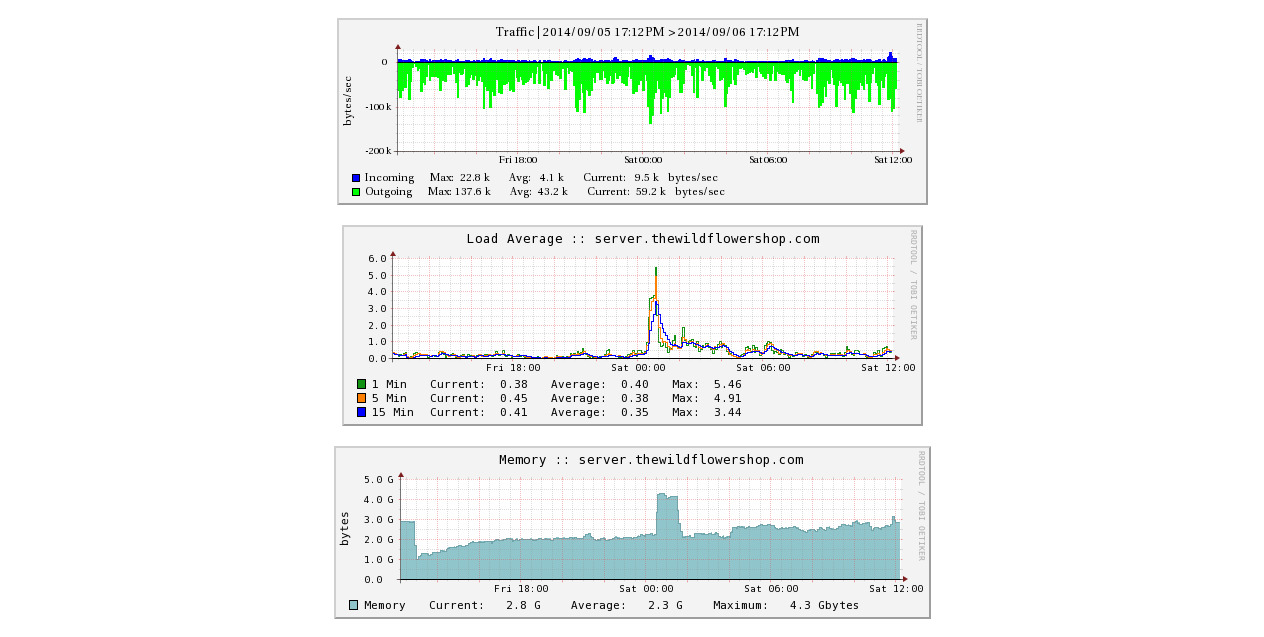Viewport: 1264px width, 637px height.
Task: Select Sat 00:00 label on Traffic graph
Action: [x=643, y=160]
